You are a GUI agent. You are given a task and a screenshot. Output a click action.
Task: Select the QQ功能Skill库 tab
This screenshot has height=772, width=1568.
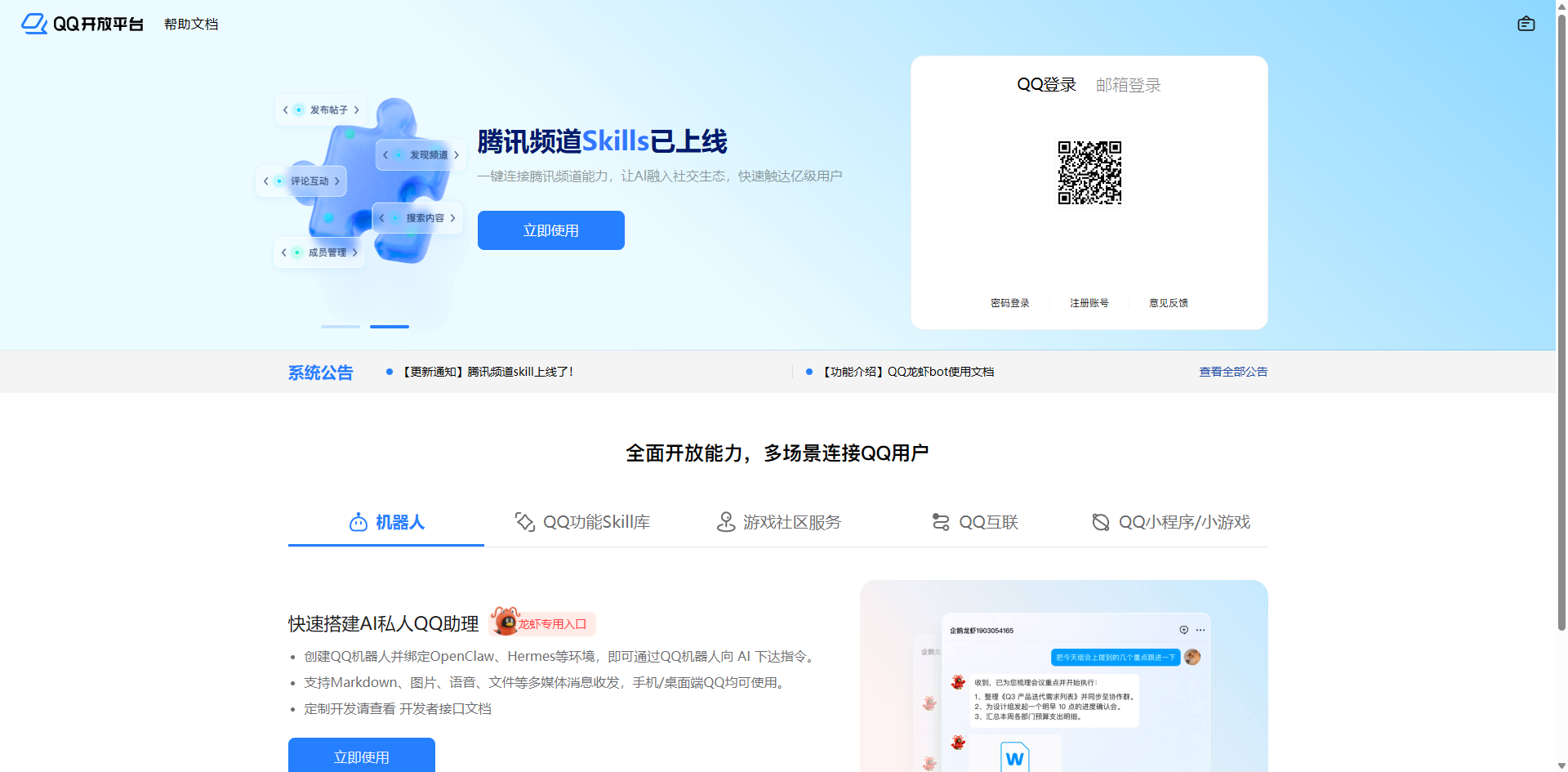[x=582, y=522]
